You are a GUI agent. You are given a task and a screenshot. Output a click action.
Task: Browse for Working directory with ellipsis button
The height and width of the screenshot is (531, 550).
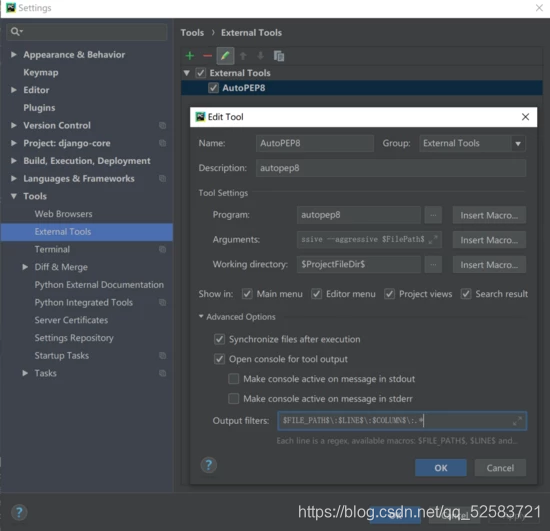point(433,264)
